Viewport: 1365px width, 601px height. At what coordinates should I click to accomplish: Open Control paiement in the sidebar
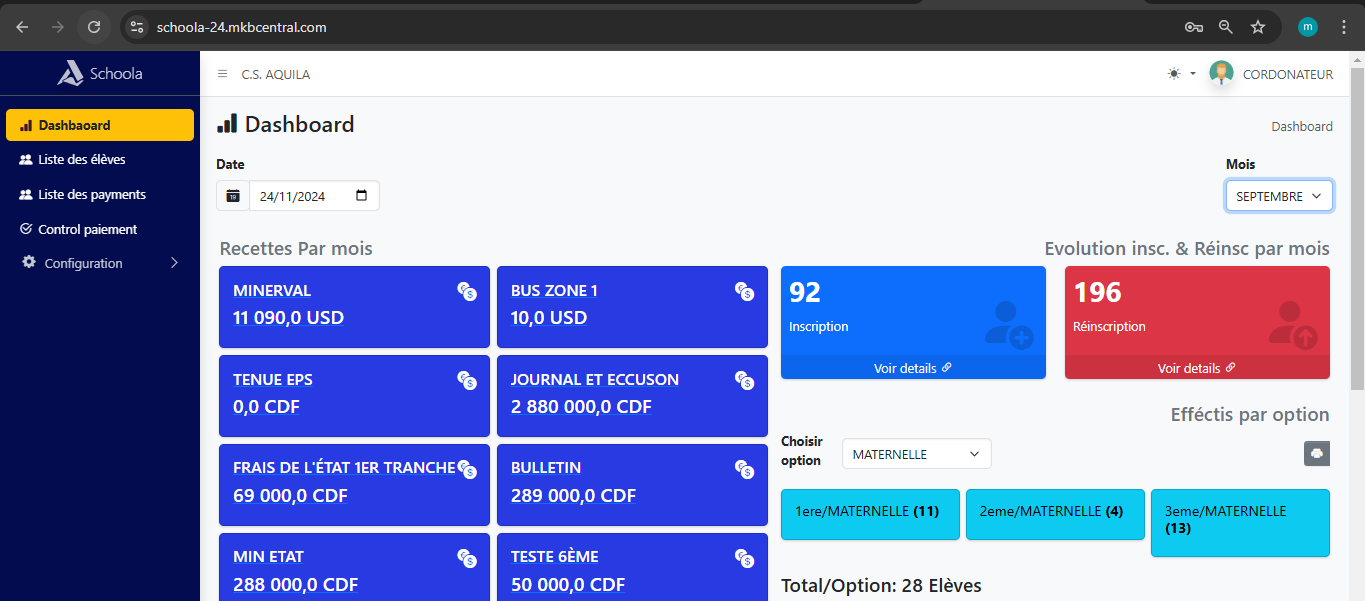click(x=88, y=229)
